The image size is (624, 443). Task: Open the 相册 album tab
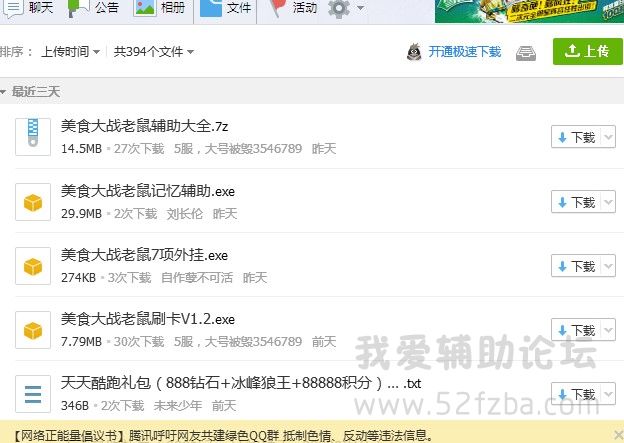(x=160, y=7)
